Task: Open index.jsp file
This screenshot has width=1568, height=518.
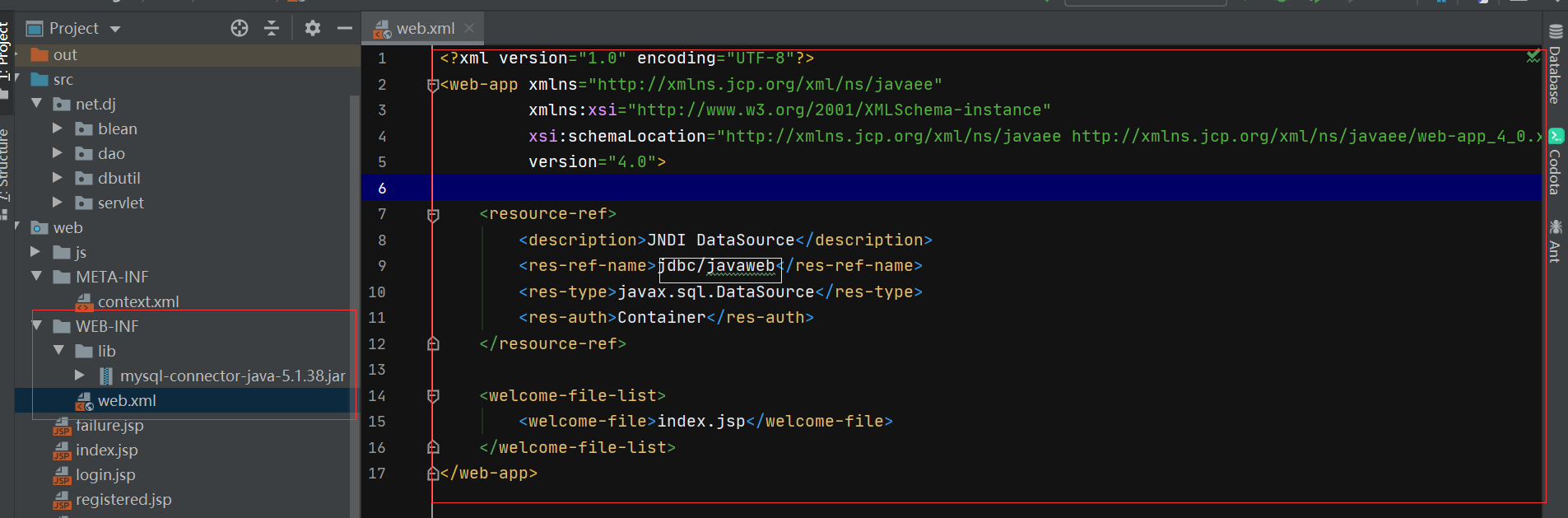Action: tap(106, 450)
